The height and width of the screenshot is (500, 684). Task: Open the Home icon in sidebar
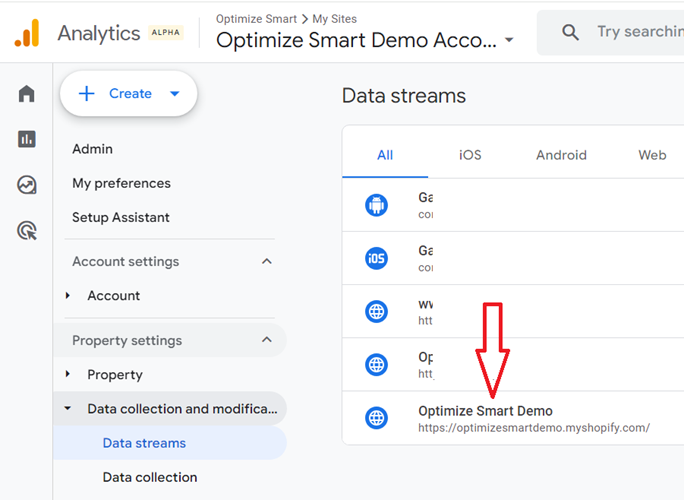coord(27,93)
